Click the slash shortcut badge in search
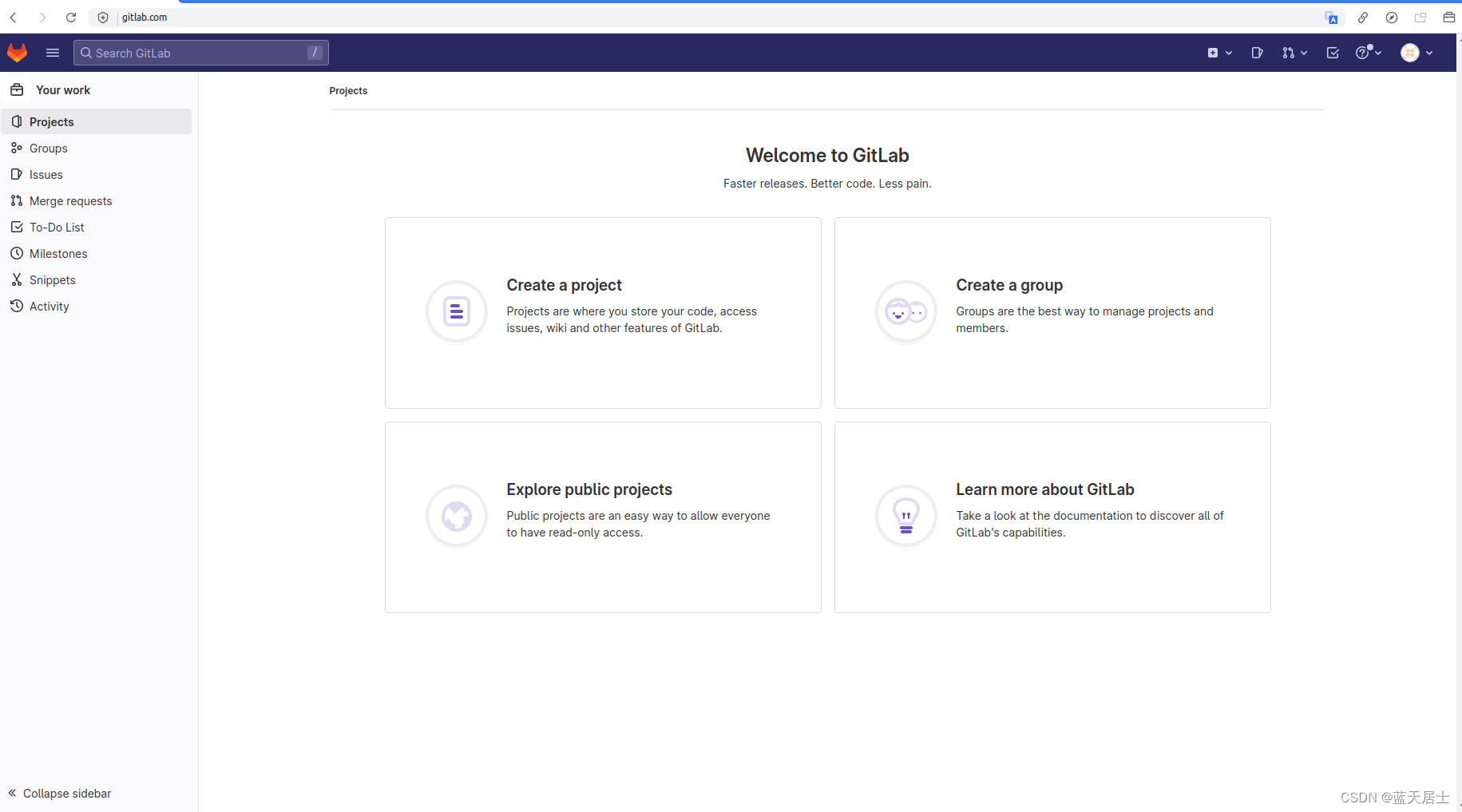The width and height of the screenshot is (1462, 812). click(315, 53)
